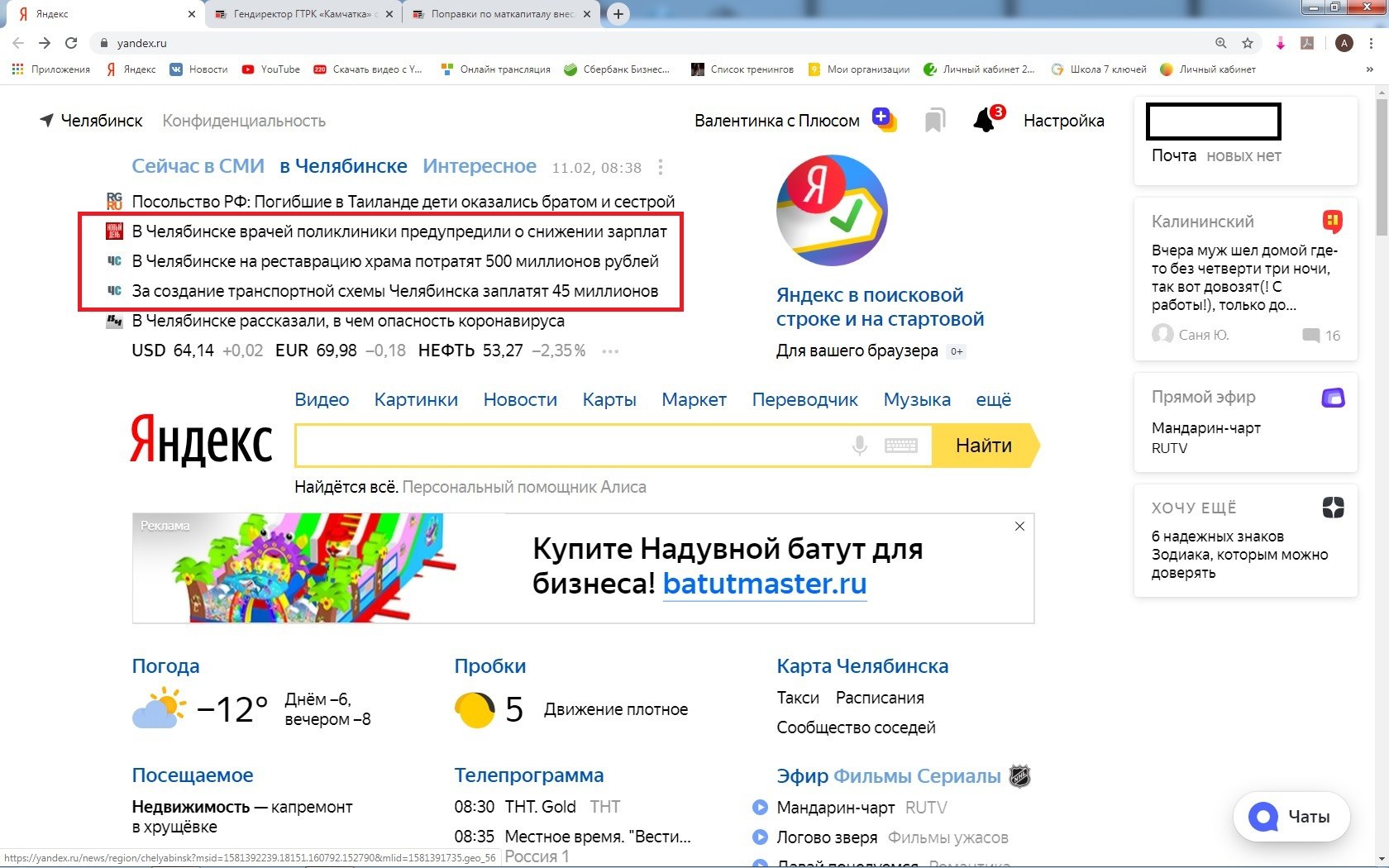Show hidden bookmarks with the double chevron
This screenshot has height=868, width=1389.
point(1370,69)
